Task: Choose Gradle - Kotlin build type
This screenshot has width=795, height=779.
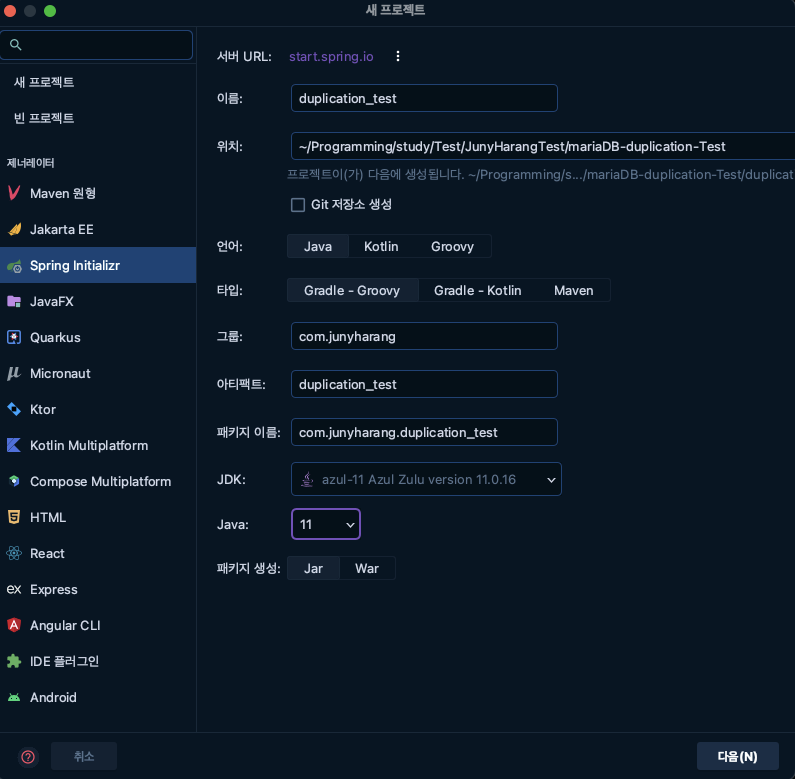Action: click(x=478, y=291)
